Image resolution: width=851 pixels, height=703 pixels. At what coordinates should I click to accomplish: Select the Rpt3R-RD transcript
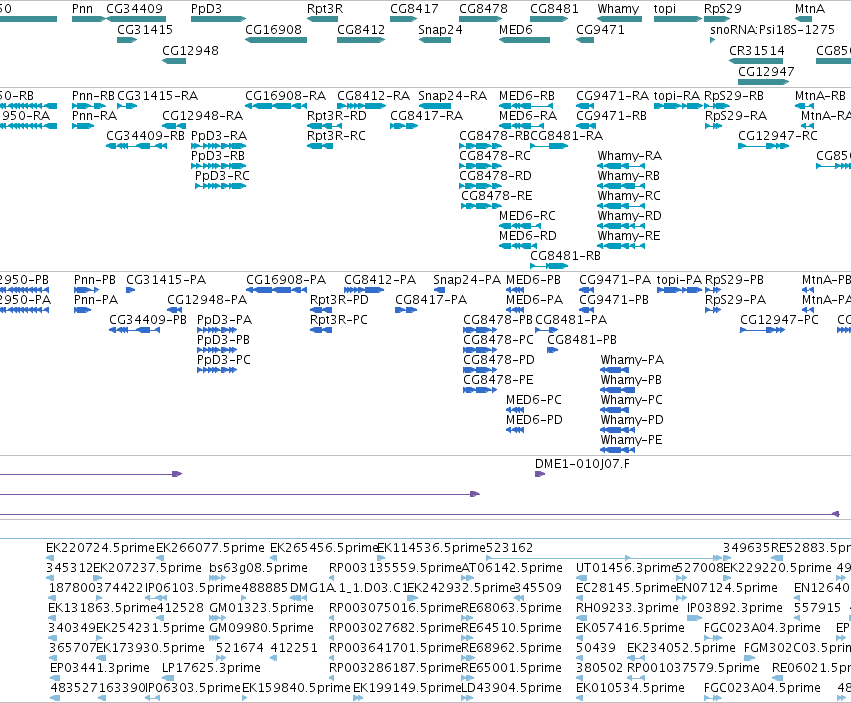[x=325, y=126]
